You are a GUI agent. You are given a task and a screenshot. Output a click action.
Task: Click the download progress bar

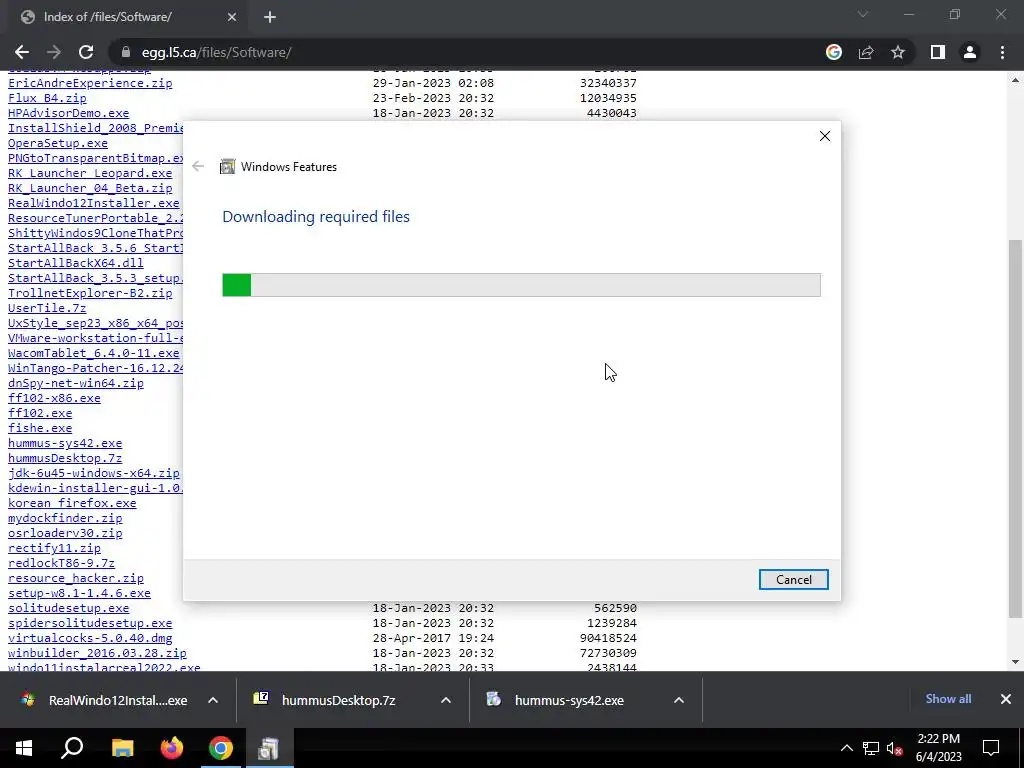tap(521, 285)
